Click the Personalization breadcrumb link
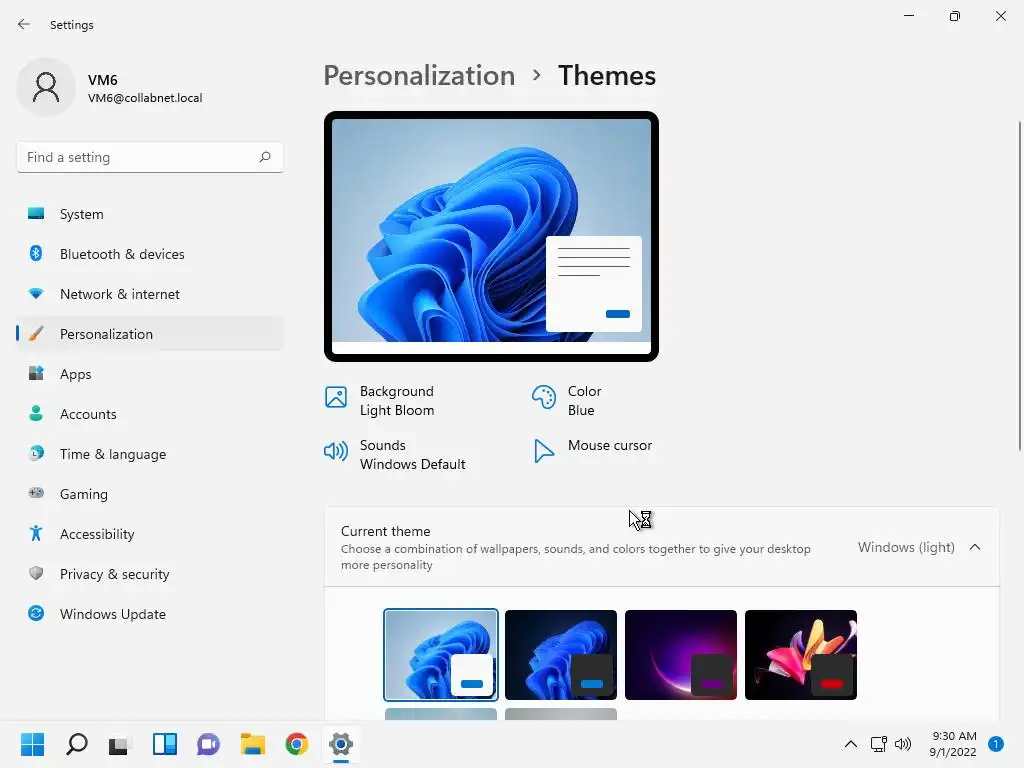Screen dimensions: 1024x768 click(419, 76)
